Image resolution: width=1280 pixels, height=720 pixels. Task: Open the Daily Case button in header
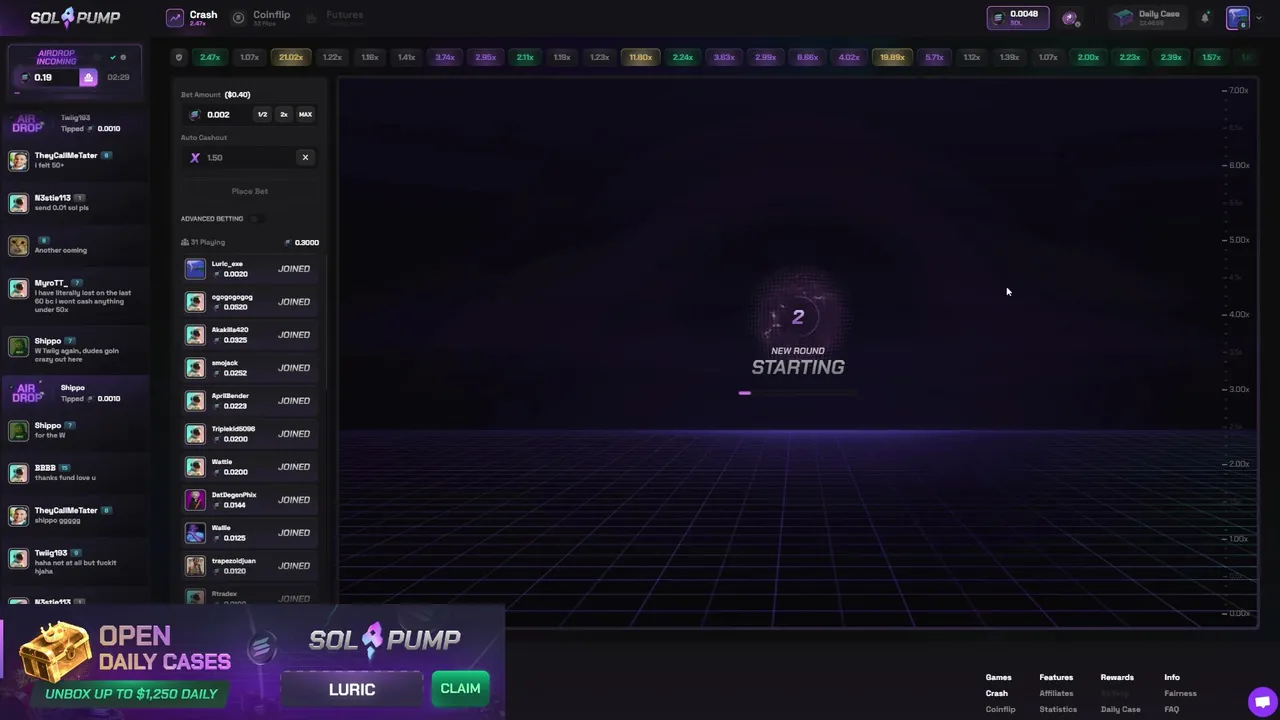pyautogui.click(x=1148, y=17)
